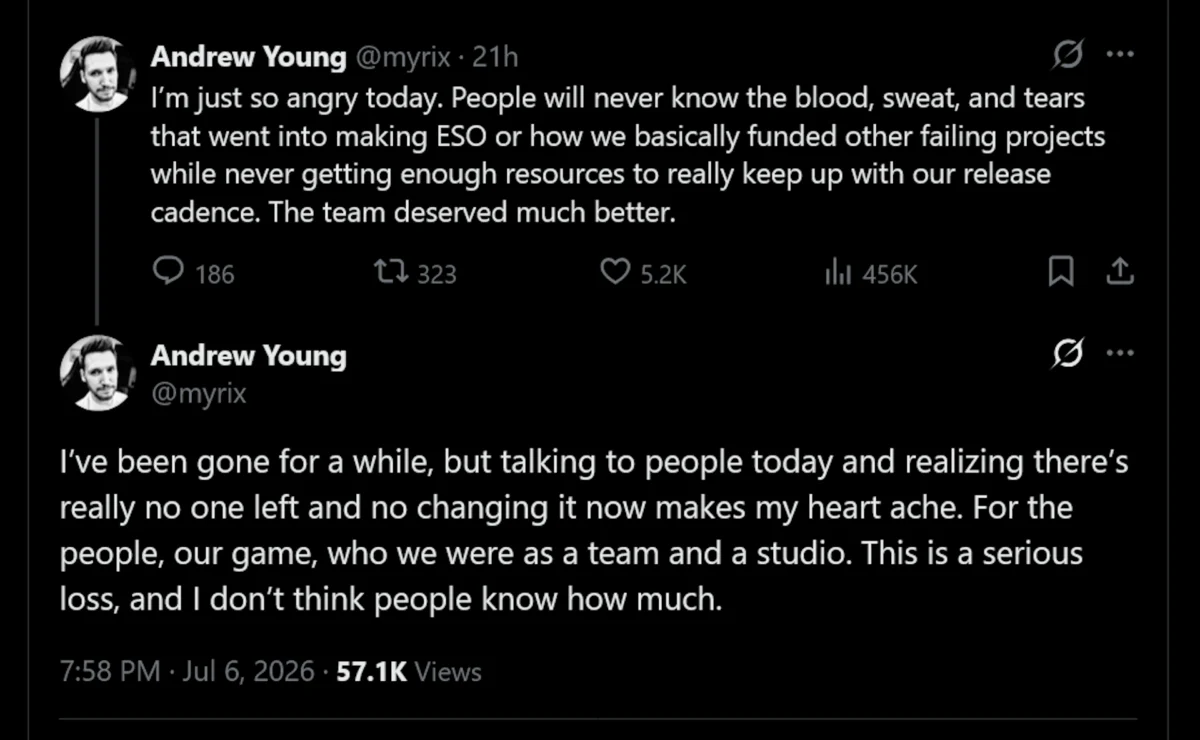
Task: Open Andrew Young's avatar on the second tweet
Action: click(x=95, y=372)
